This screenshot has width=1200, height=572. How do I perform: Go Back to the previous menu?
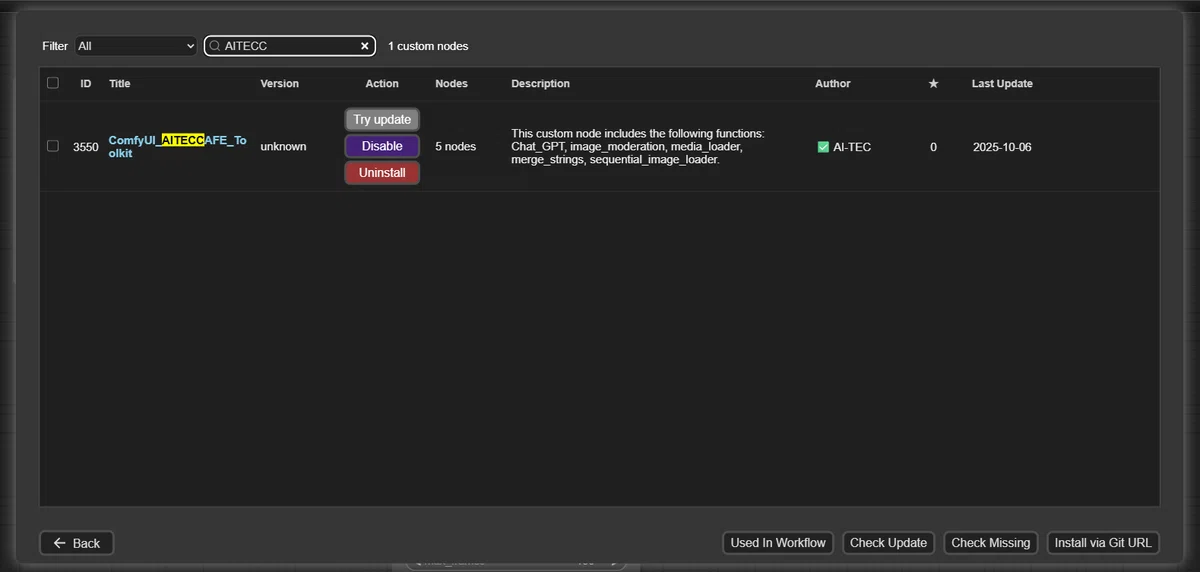coord(77,543)
